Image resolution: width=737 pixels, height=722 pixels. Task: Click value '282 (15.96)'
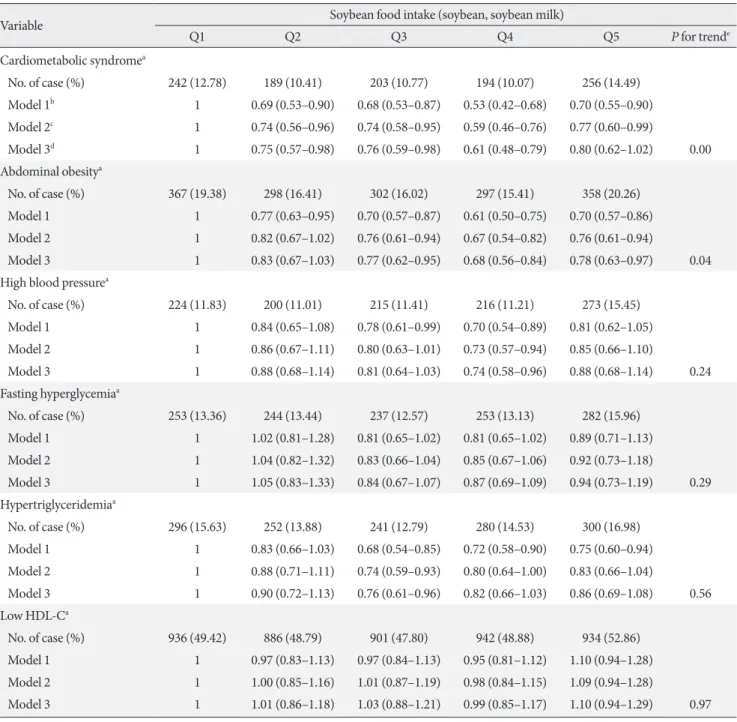click(x=611, y=416)
